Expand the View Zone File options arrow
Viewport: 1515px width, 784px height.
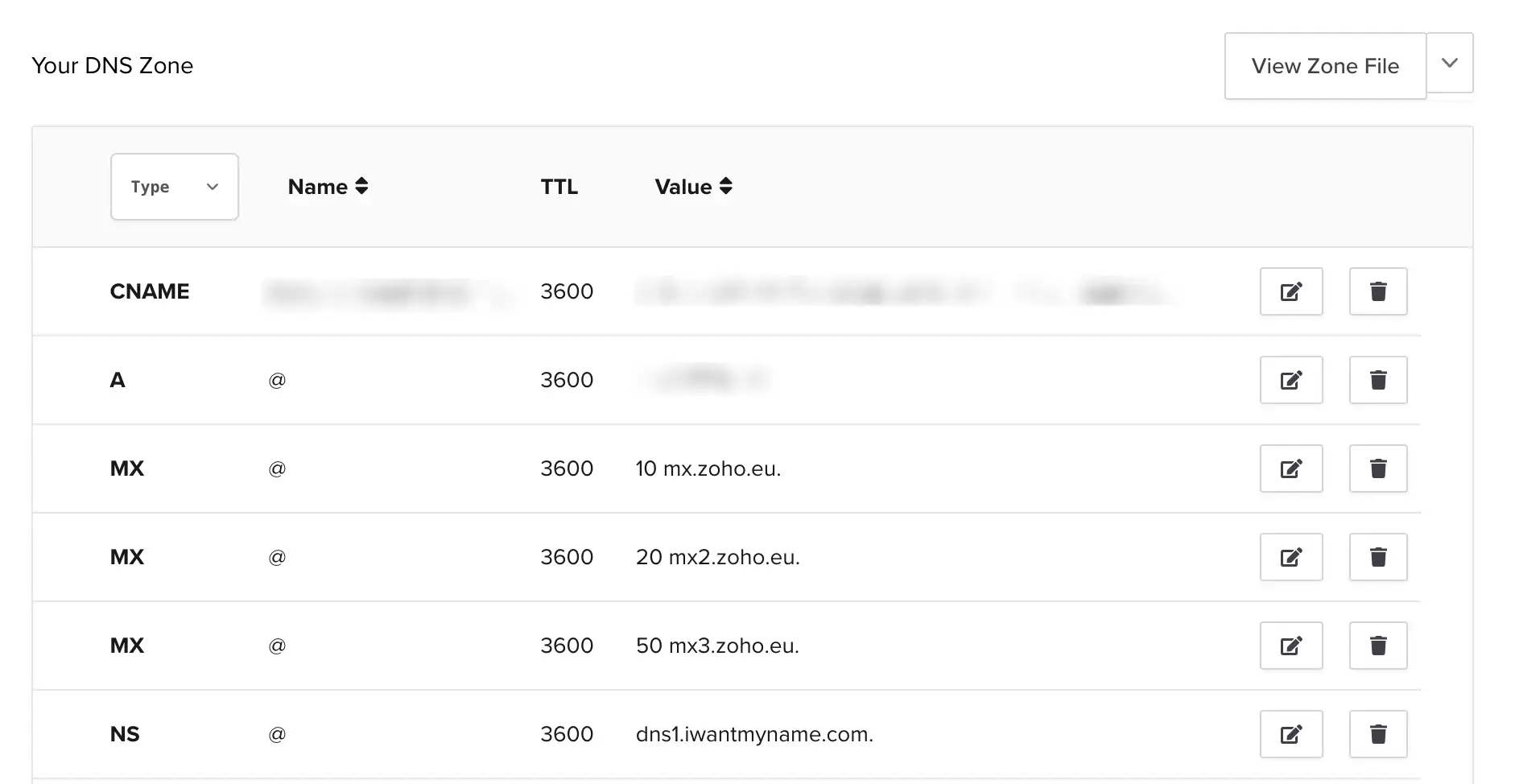point(1450,63)
